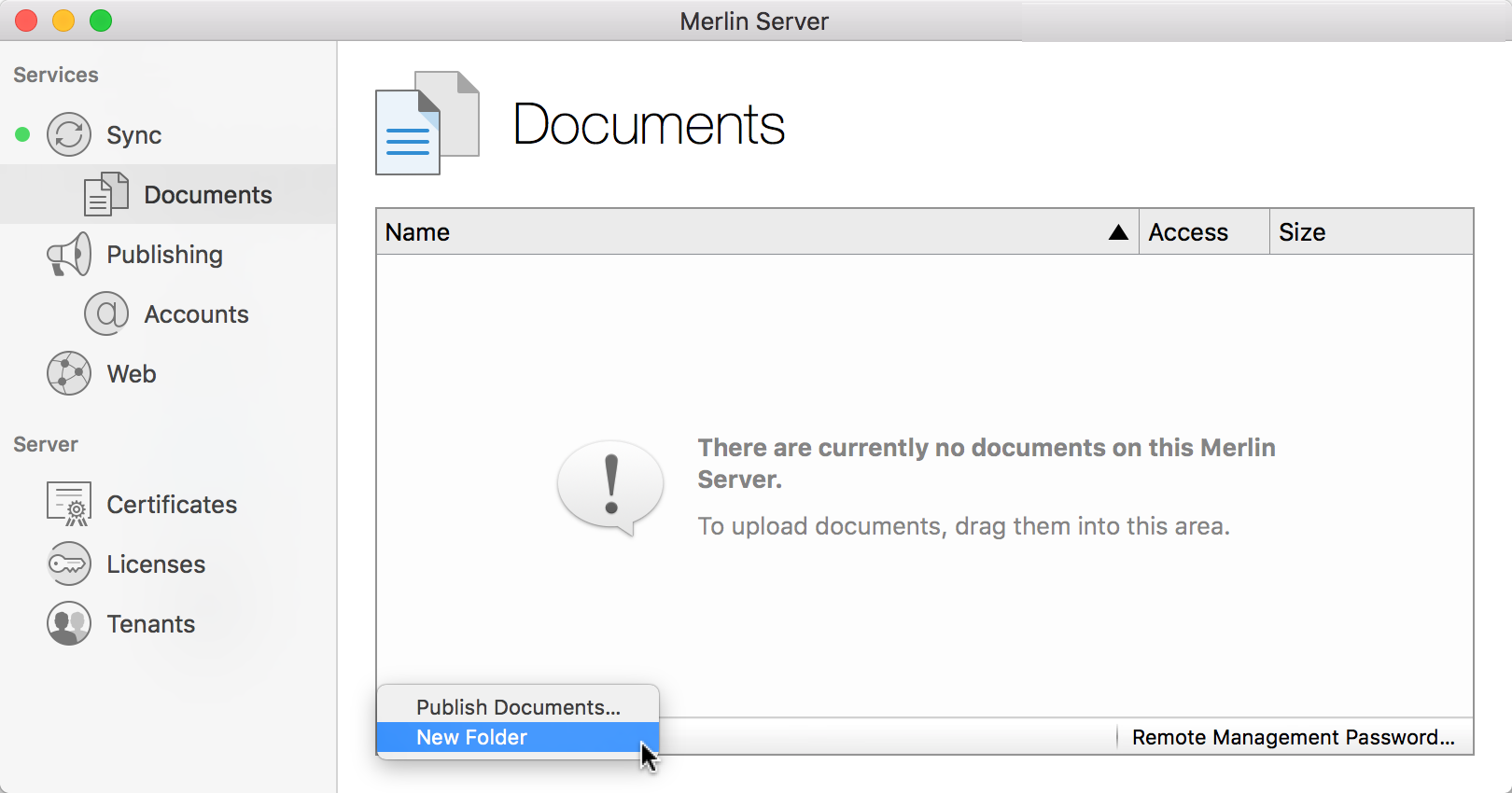Select Accounts under Publishing
Screen dimensions: 1512x793
coord(168,313)
